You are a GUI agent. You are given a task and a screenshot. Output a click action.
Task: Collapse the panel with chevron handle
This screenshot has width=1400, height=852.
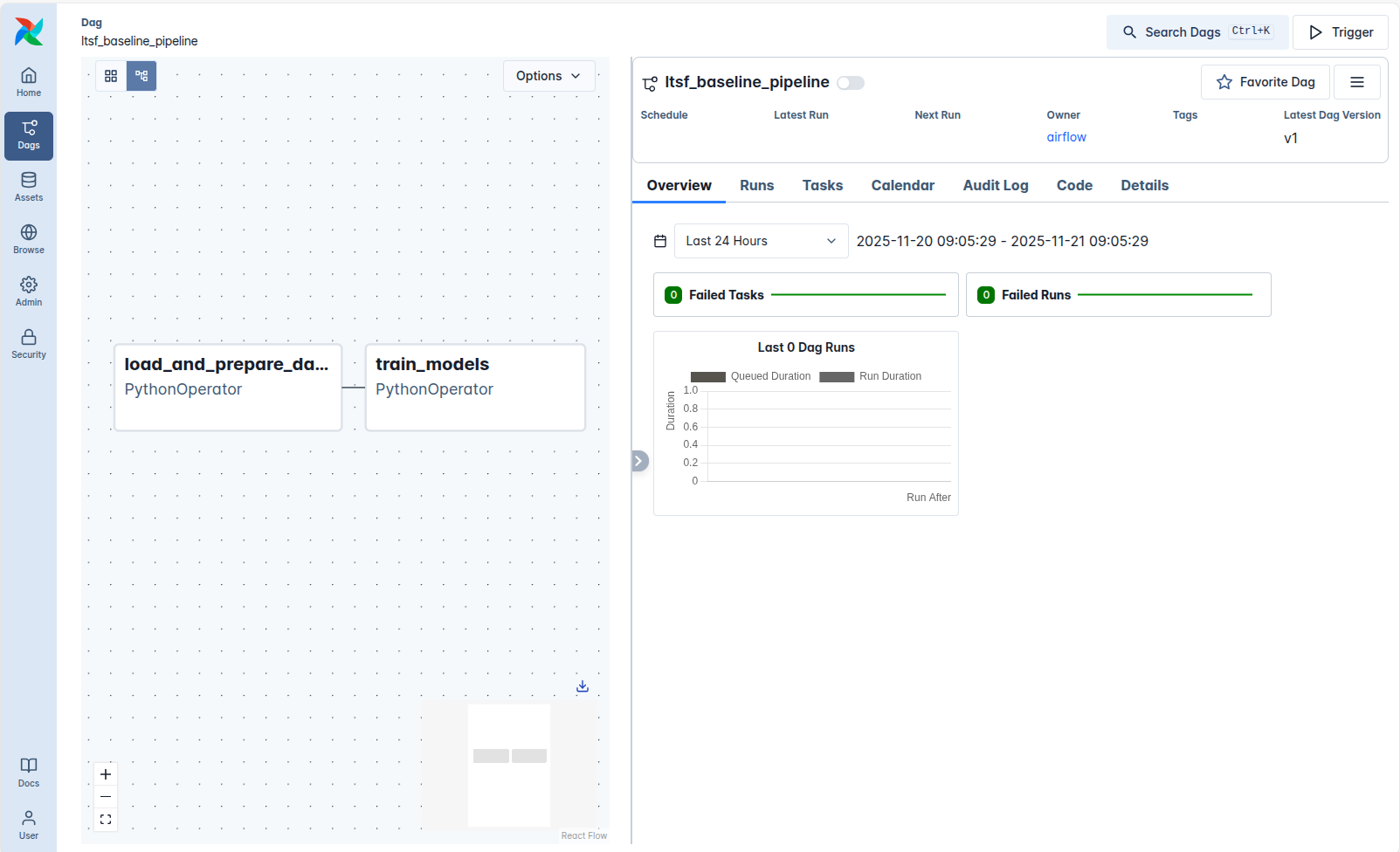pos(639,461)
